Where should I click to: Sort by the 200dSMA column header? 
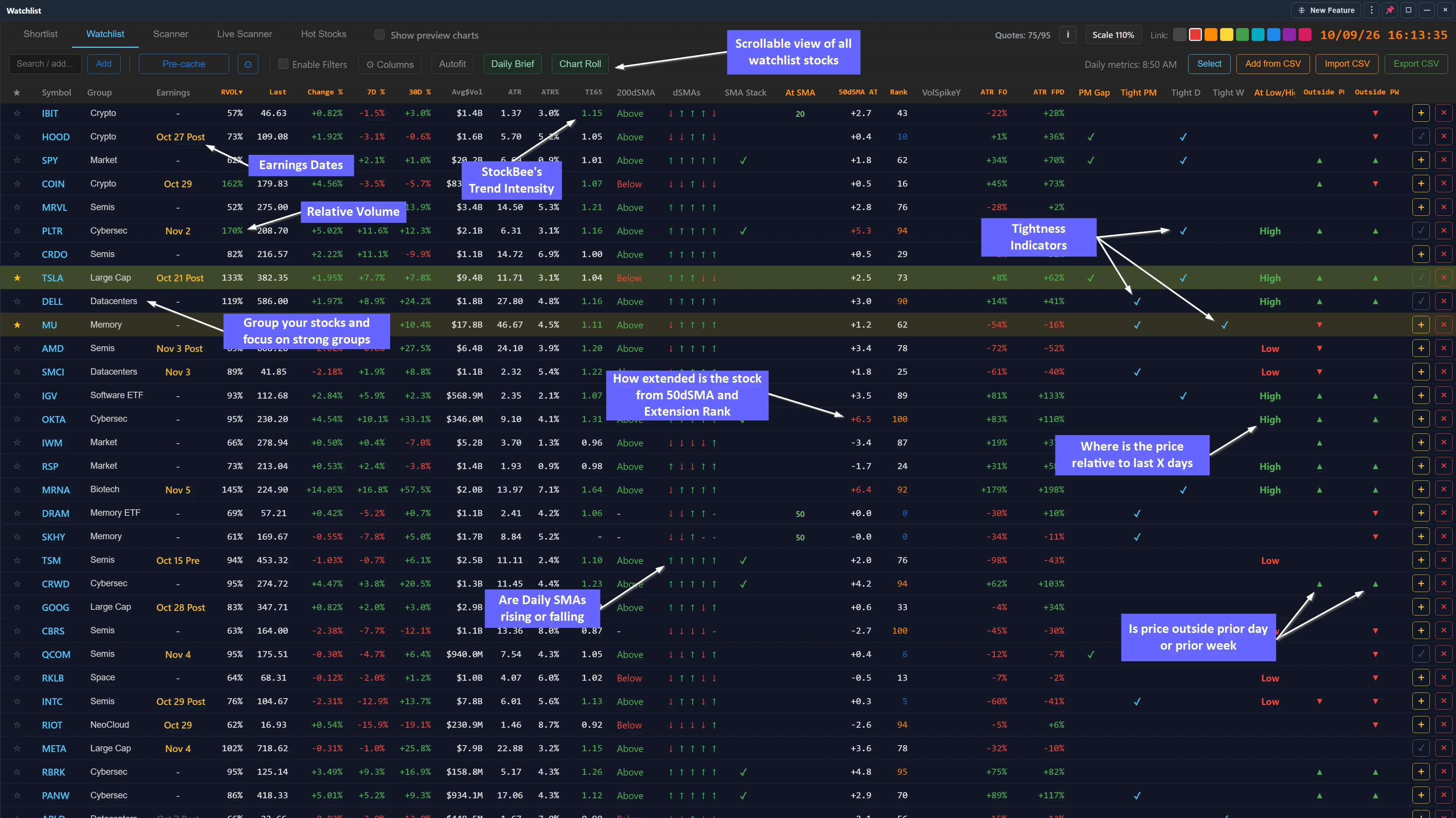coord(635,92)
